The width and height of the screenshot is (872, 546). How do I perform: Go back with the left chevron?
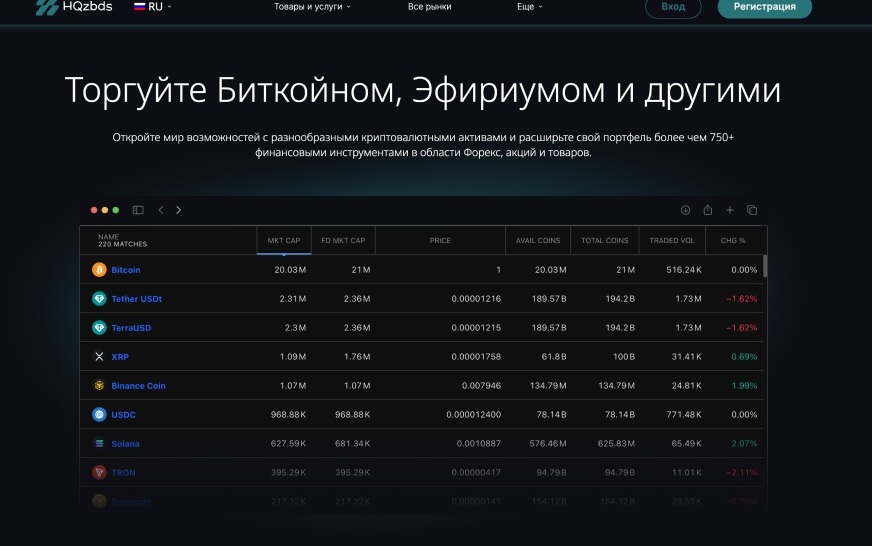161,210
